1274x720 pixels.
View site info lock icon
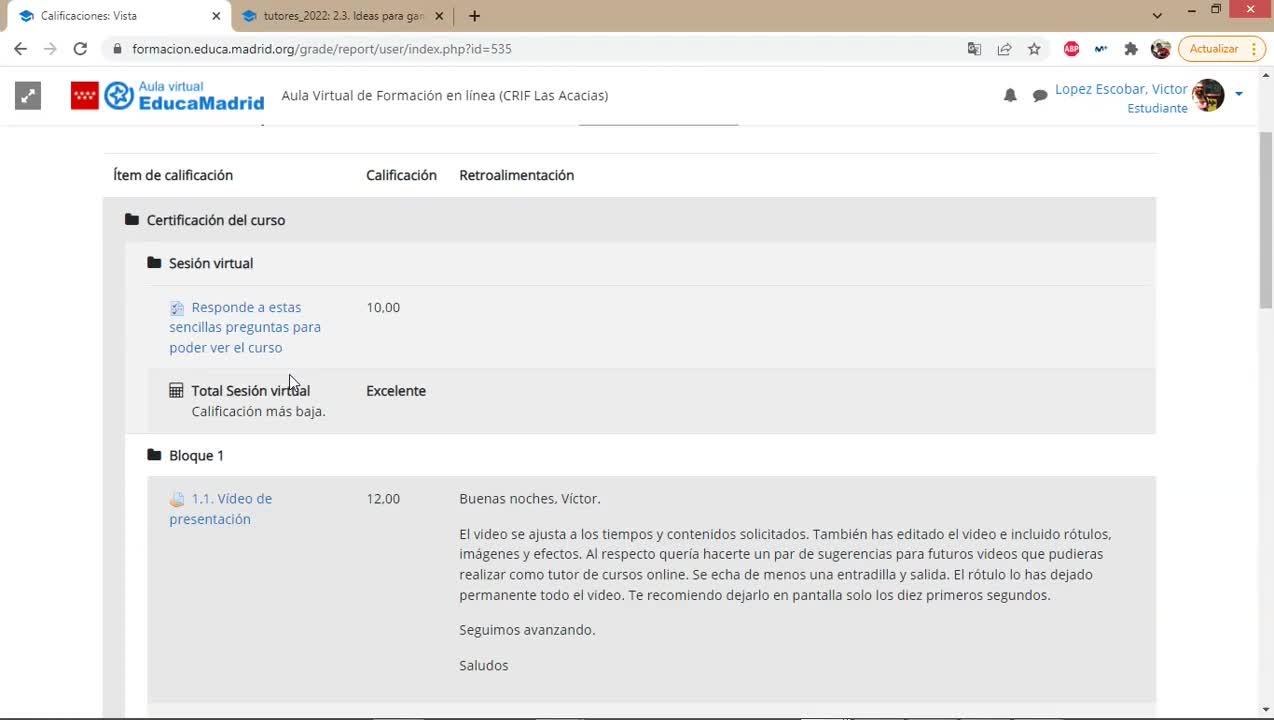point(117,48)
